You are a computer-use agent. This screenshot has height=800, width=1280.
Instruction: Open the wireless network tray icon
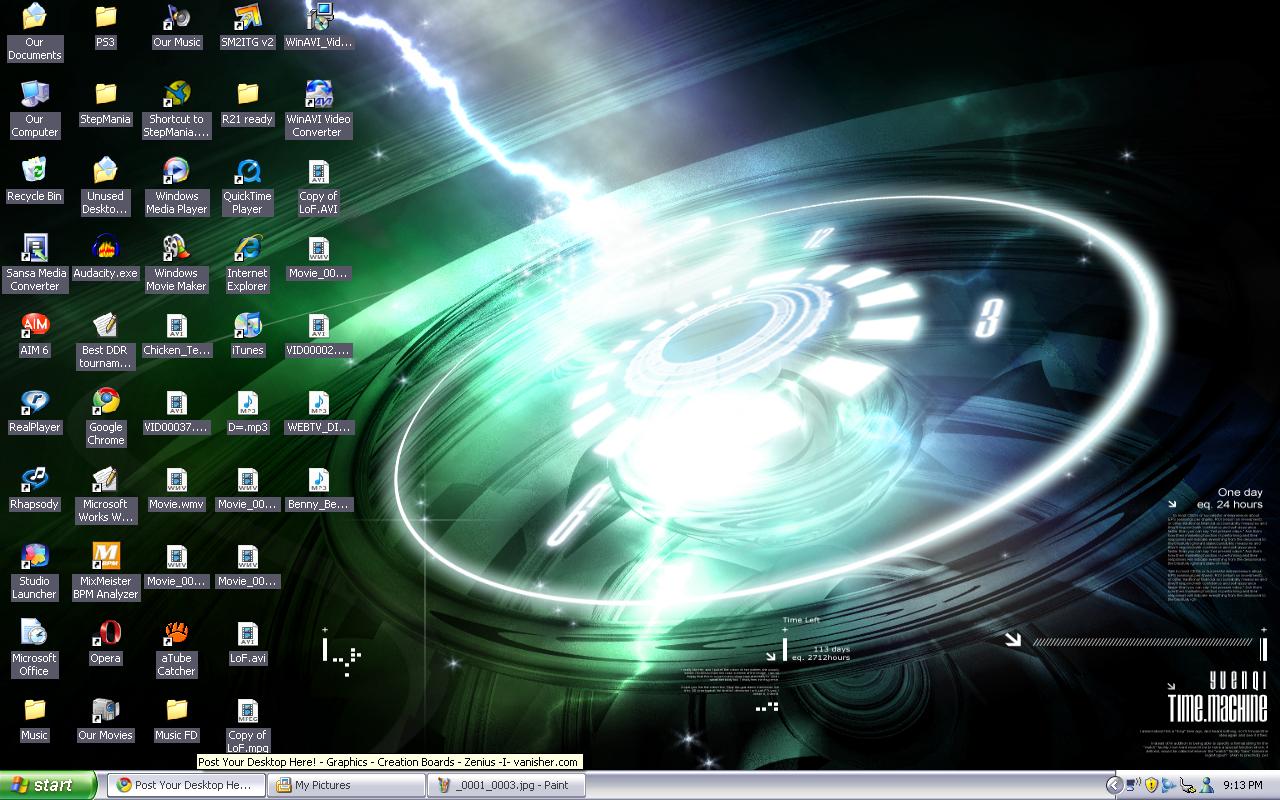(x=1133, y=785)
